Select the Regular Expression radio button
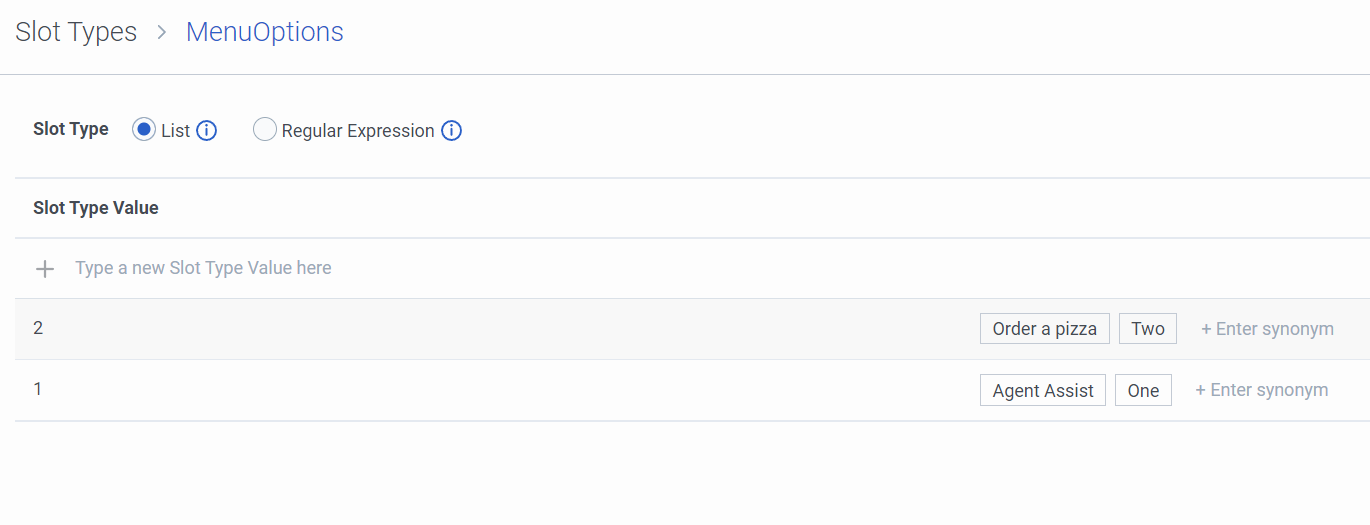Image resolution: width=1370 pixels, height=525 pixels. [264, 130]
